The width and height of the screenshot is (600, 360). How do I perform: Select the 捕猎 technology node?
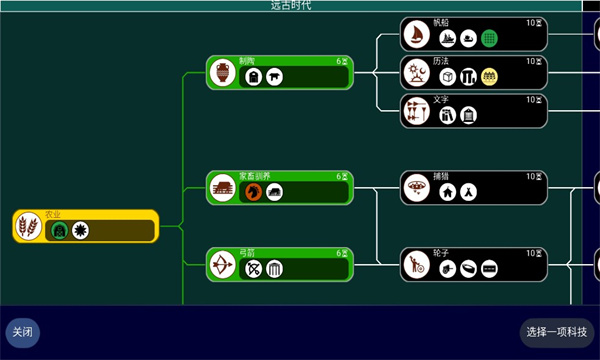coord(474,188)
